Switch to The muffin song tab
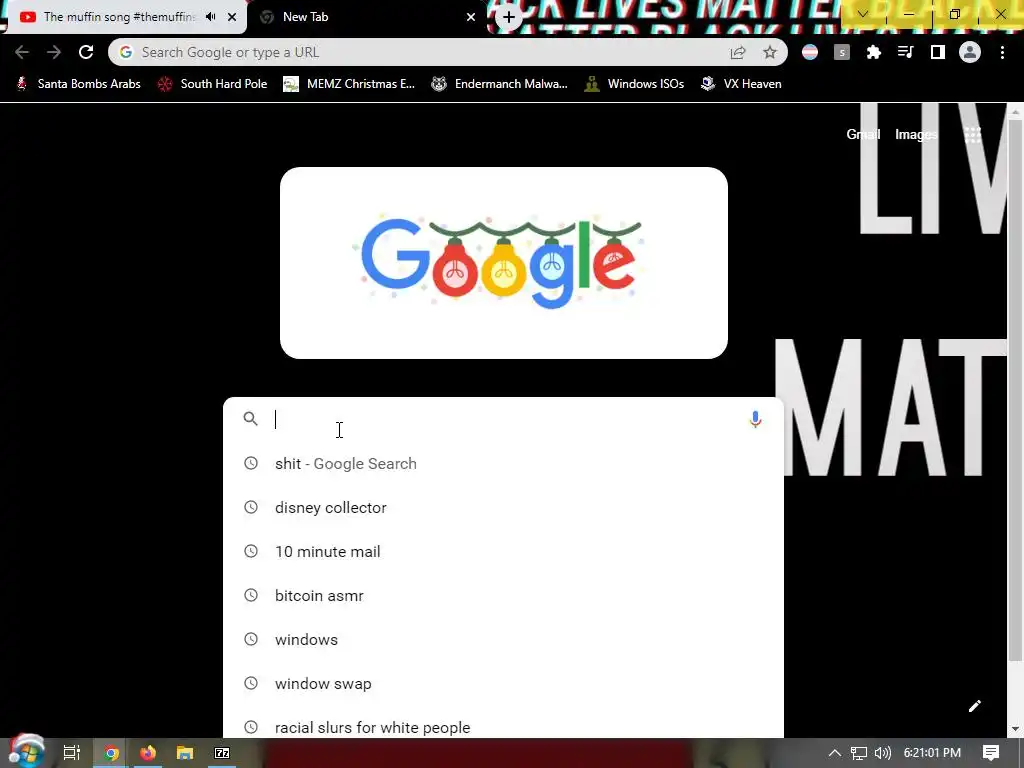The height and width of the screenshot is (768, 1024). click(x=124, y=17)
